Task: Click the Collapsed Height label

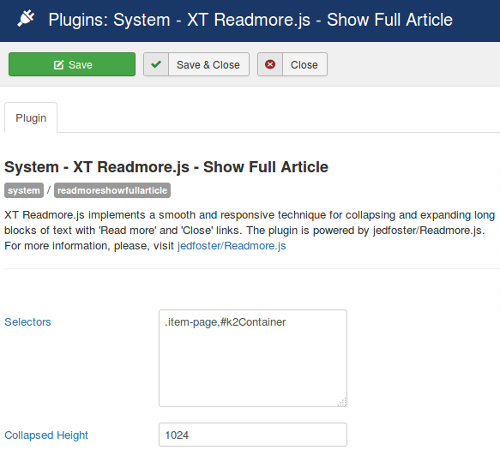Action: pos(46,435)
